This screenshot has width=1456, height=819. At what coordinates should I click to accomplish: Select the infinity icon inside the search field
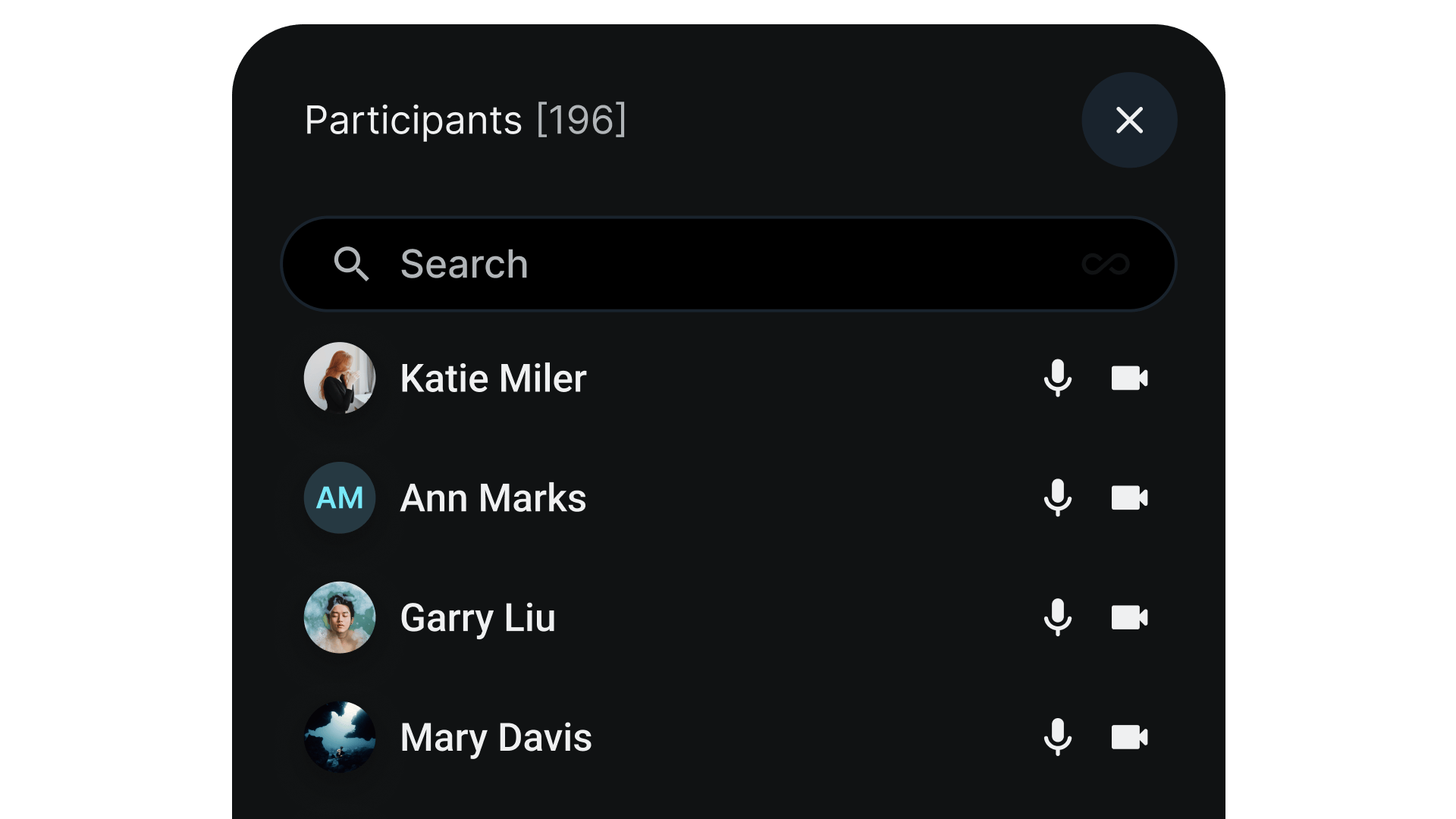click(1106, 264)
